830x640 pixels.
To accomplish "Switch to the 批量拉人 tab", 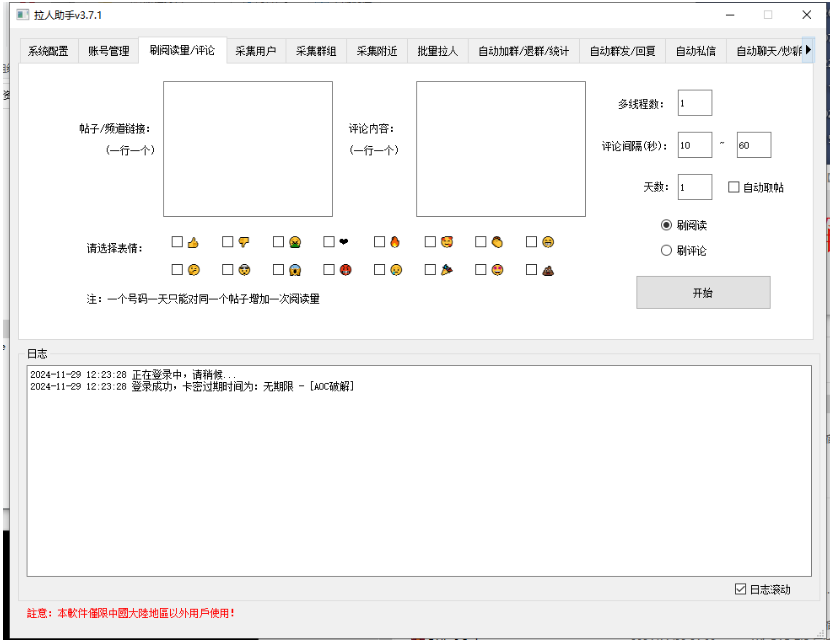I will coord(433,50).
